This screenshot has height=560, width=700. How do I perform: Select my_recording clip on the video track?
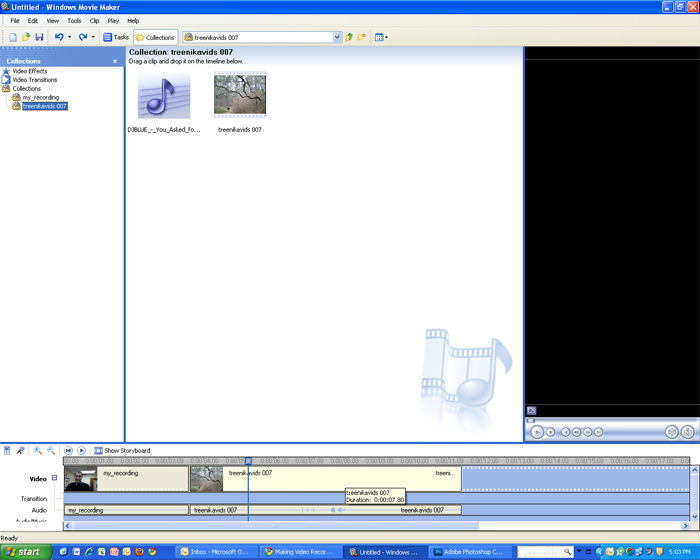click(x=126, y=479)
